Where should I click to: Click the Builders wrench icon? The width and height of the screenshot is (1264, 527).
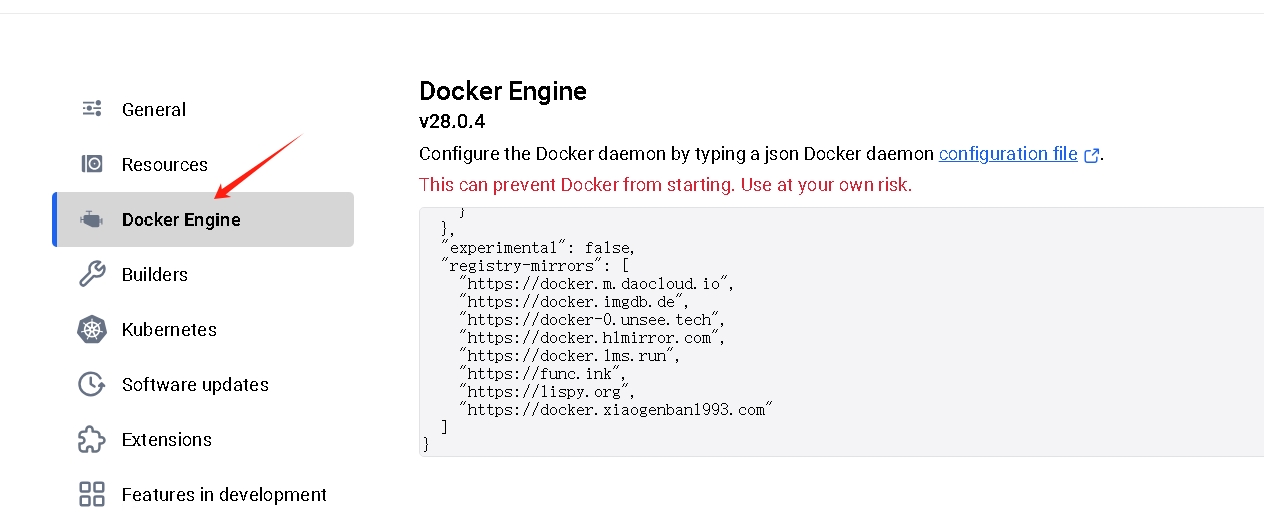click(92, 274)
